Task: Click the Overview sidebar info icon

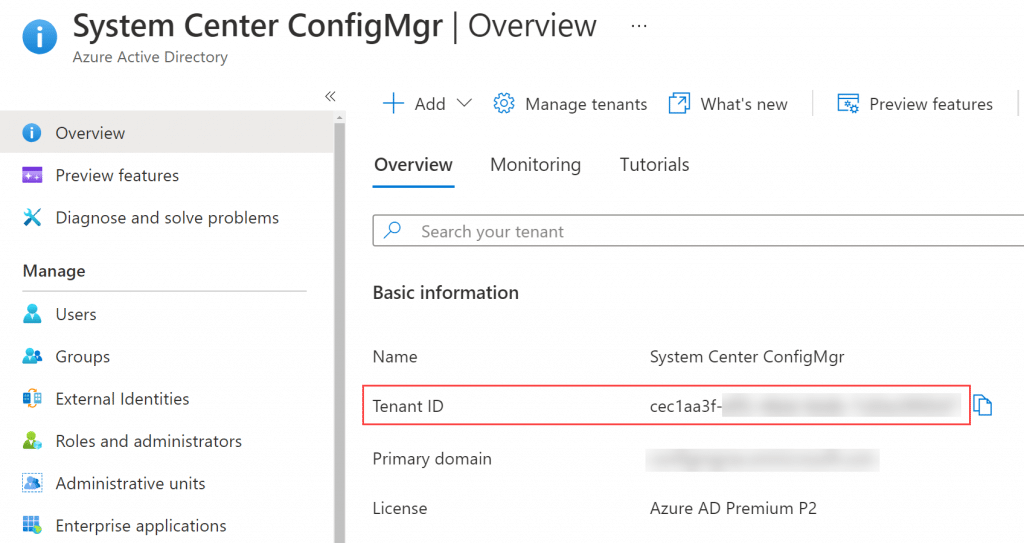Action: [32, 133]
